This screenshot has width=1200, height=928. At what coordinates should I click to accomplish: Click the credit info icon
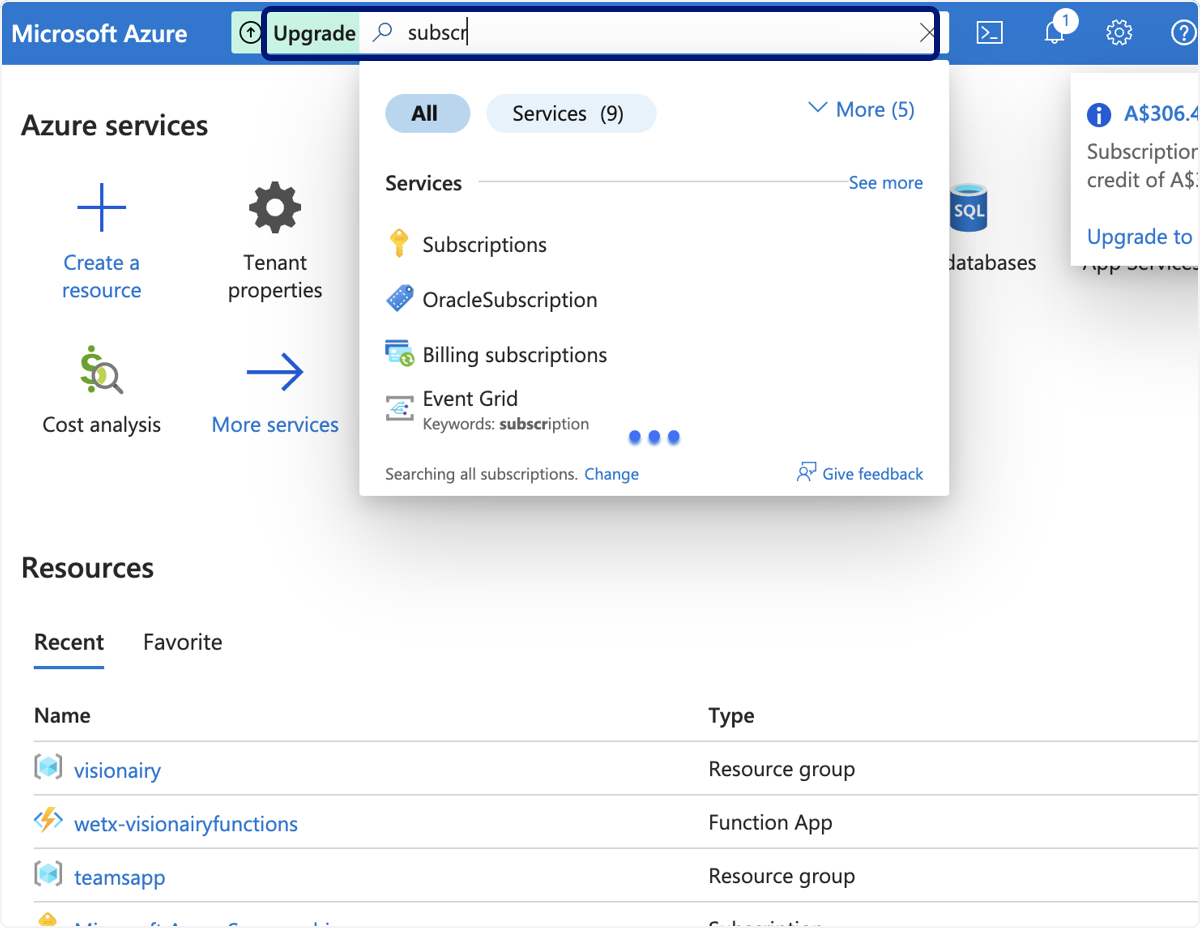click(1099, 115)
